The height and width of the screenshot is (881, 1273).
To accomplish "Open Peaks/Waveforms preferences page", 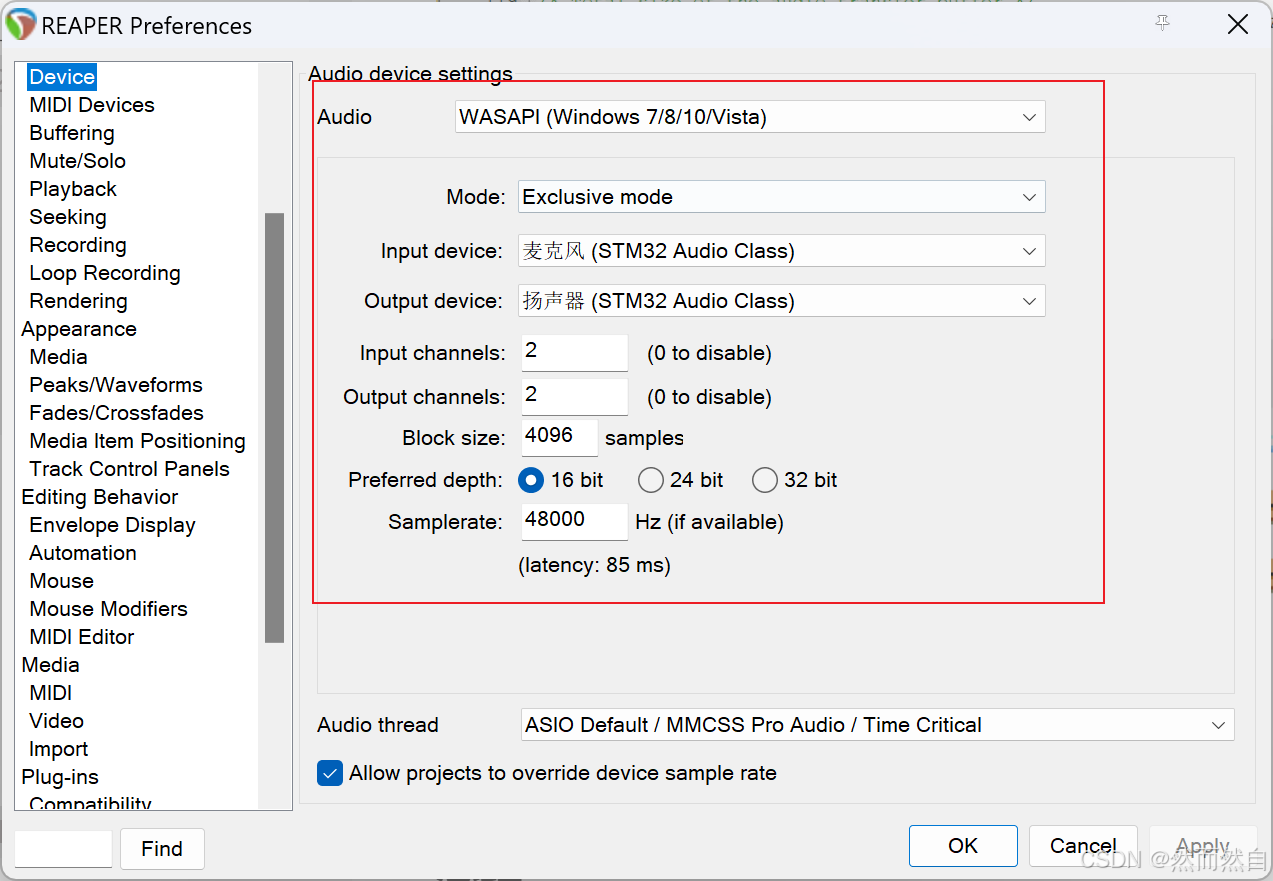I will pyautogui.click(x=116, y=385).
